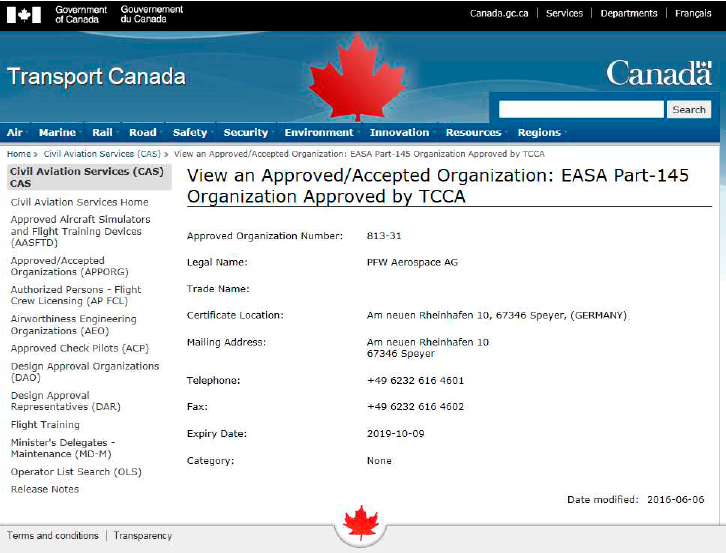This screenshot has width=726, height=553.
Task: Open Design Approval Organizations (DAO) link
Action: (x=84, y=372)
